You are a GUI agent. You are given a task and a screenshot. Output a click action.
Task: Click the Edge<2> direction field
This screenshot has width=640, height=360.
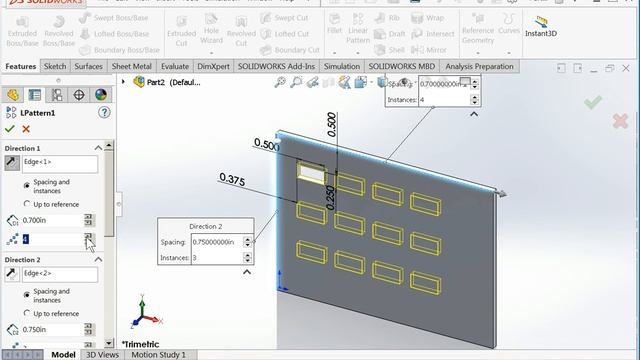[60, 274]
